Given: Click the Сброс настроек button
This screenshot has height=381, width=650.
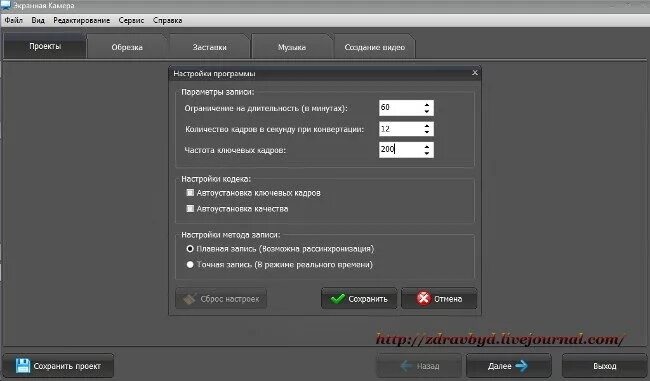Looking at the screenshot, I should pos(221,298).
